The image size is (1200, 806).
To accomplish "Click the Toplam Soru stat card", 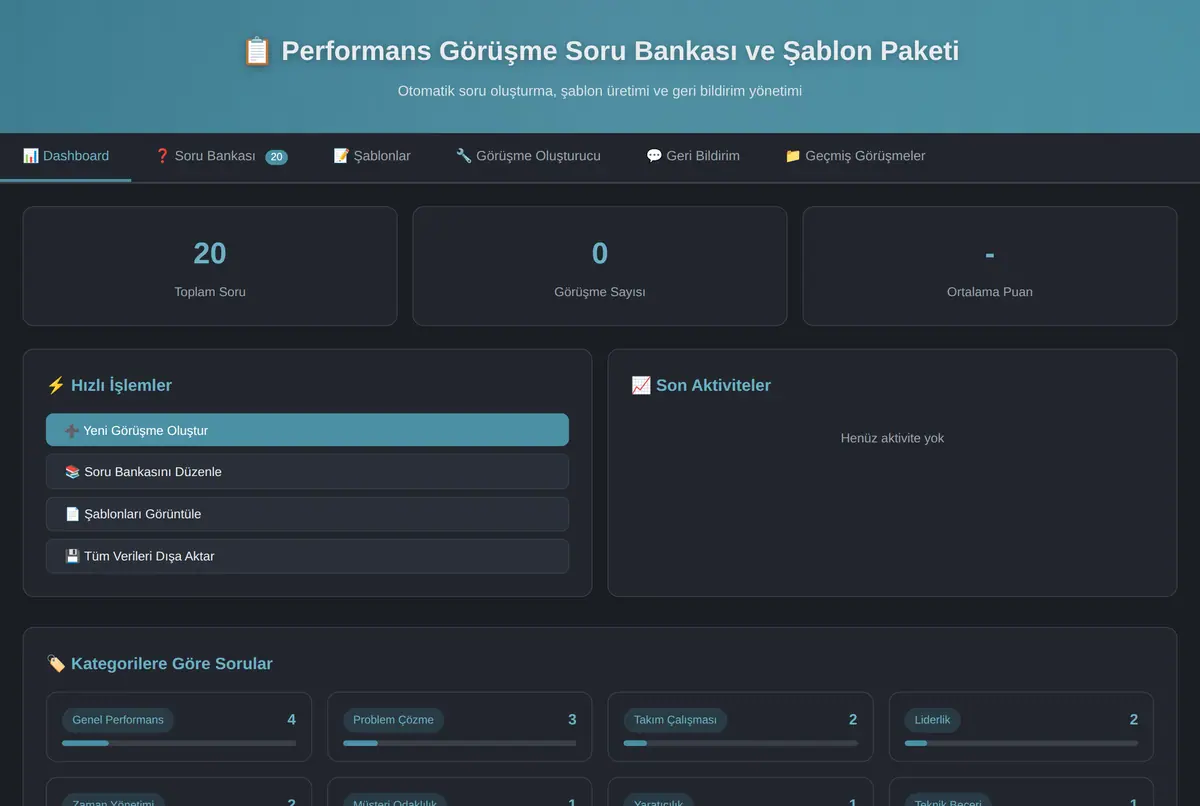I will click(x=210, y=266).
